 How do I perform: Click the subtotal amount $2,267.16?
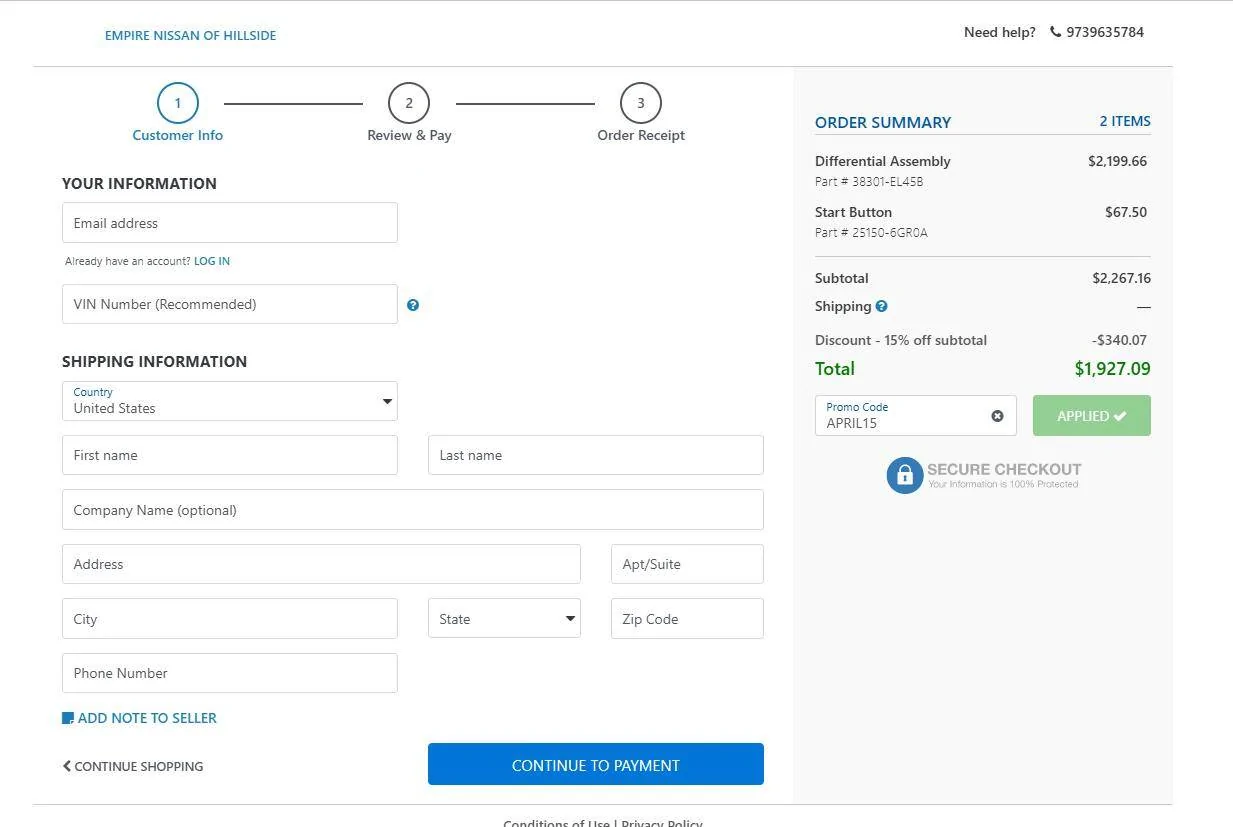coord(1121,278)
